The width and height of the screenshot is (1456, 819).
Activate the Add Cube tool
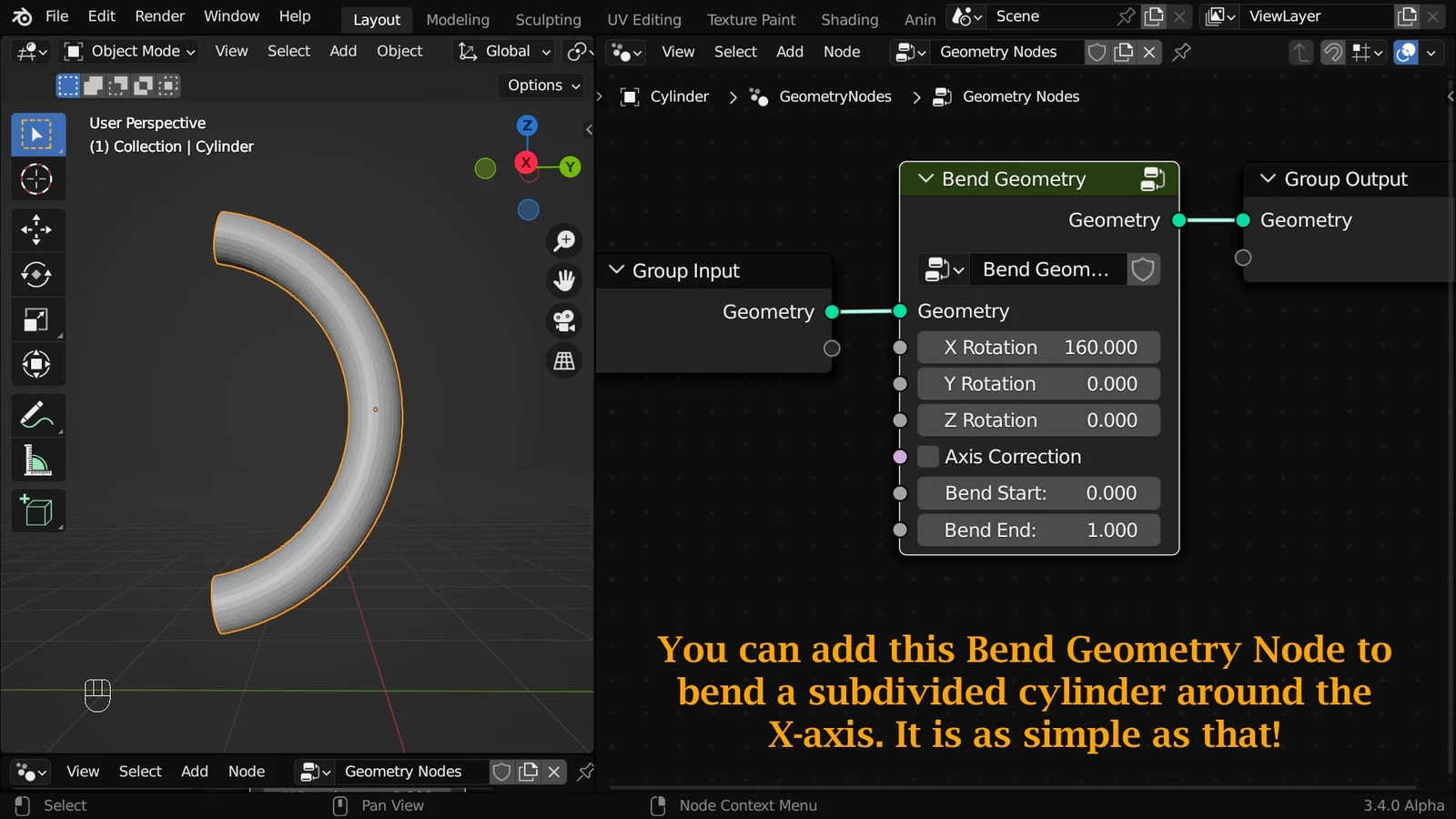coord(37,511)
